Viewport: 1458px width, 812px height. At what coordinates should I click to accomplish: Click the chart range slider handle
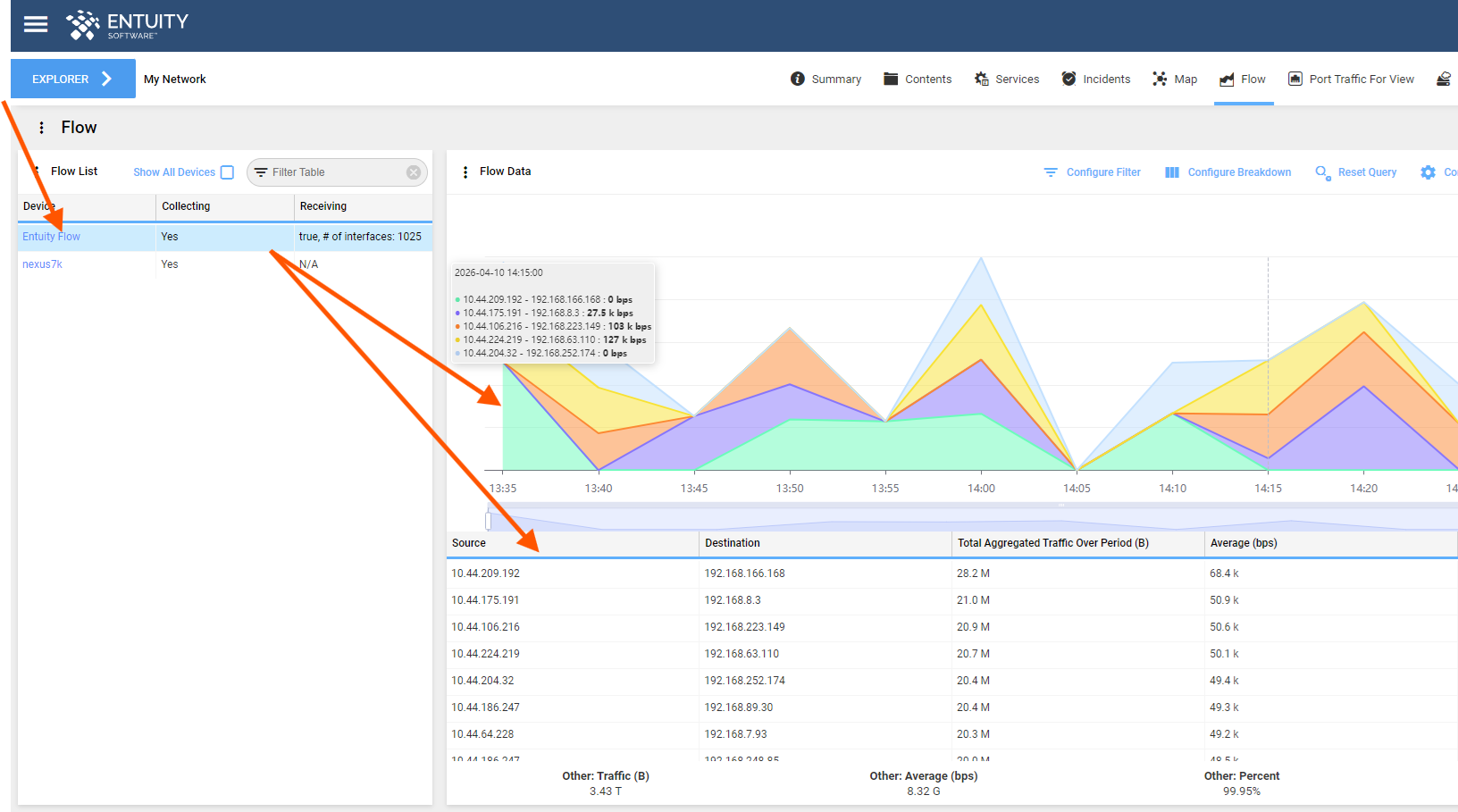coord(489,519)
